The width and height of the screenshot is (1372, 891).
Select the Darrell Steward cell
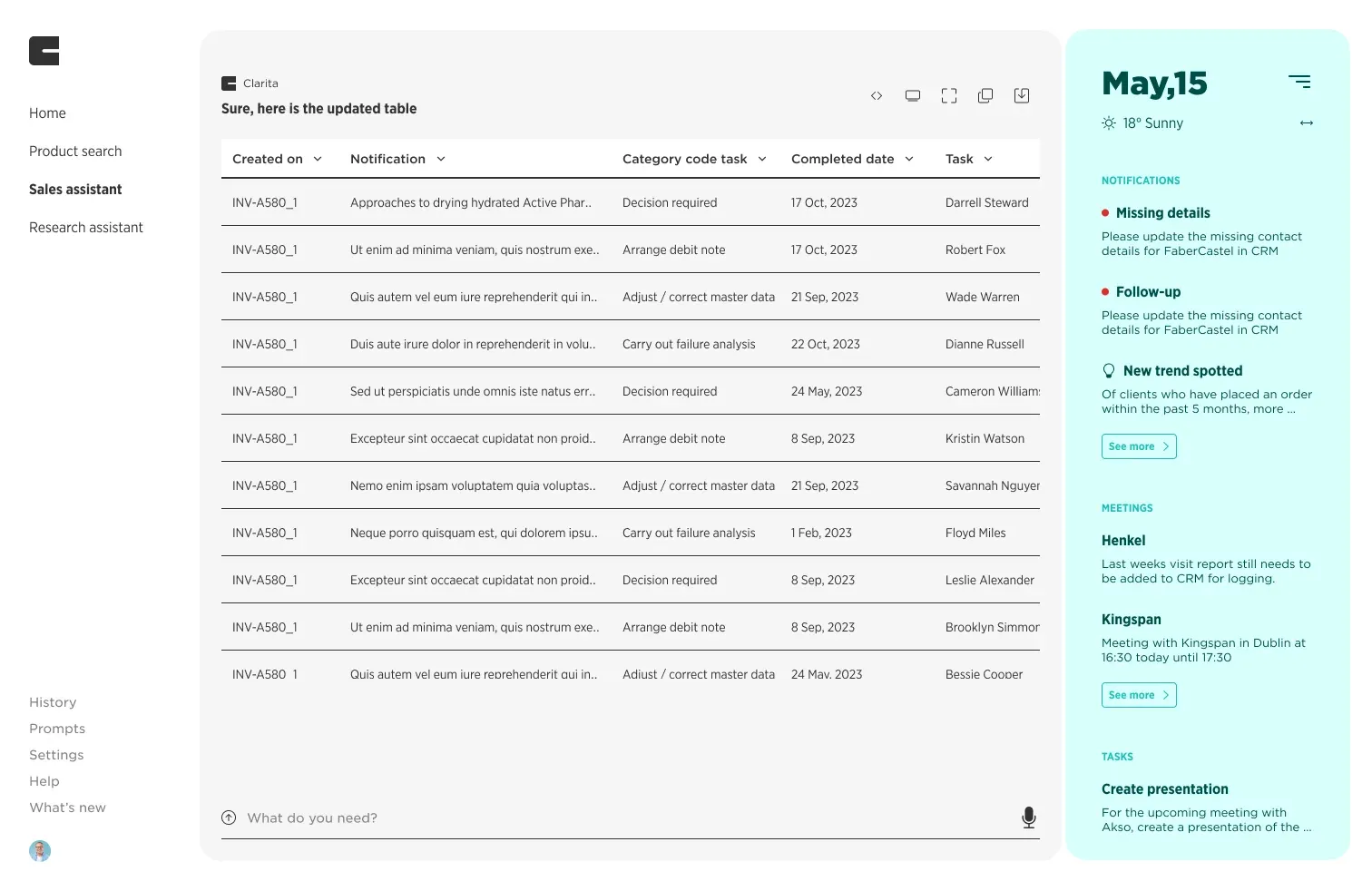pos(987,202)
